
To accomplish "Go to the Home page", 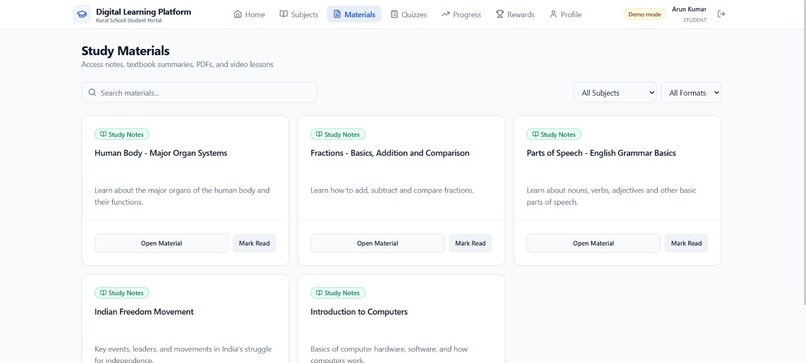I will (x=249, y=14).
